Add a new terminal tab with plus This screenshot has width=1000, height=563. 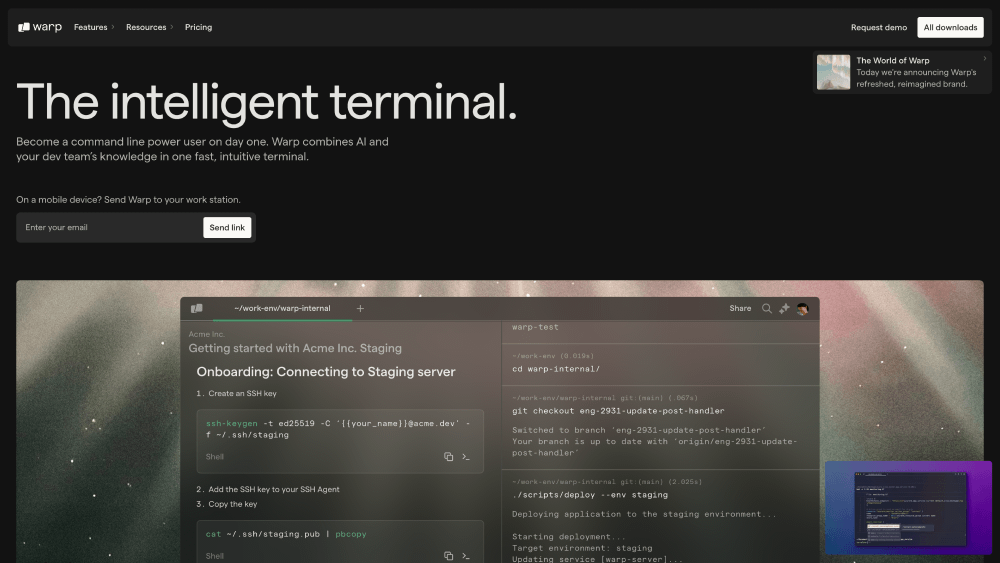[360, 309]
